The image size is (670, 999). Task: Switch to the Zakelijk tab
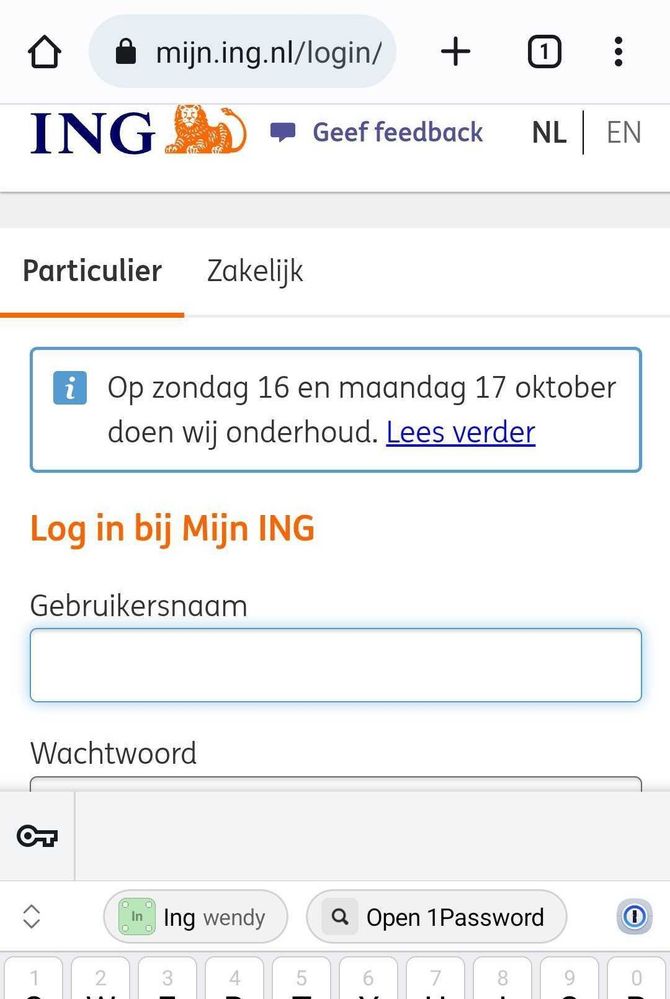coord(255,271)
